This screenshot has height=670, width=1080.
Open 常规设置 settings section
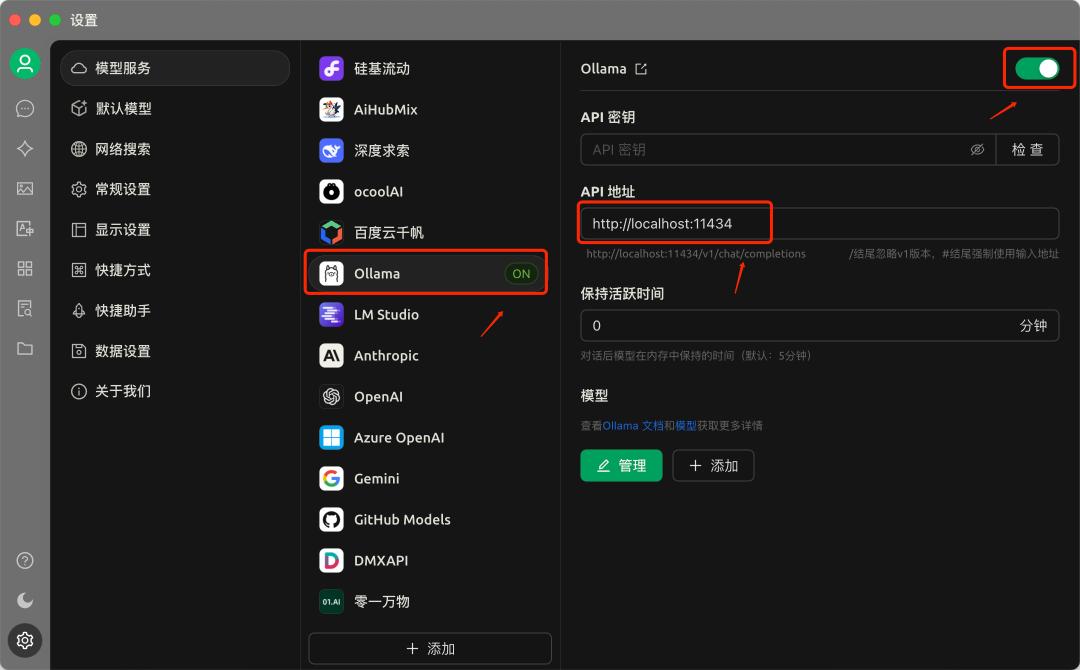(175, 189)
